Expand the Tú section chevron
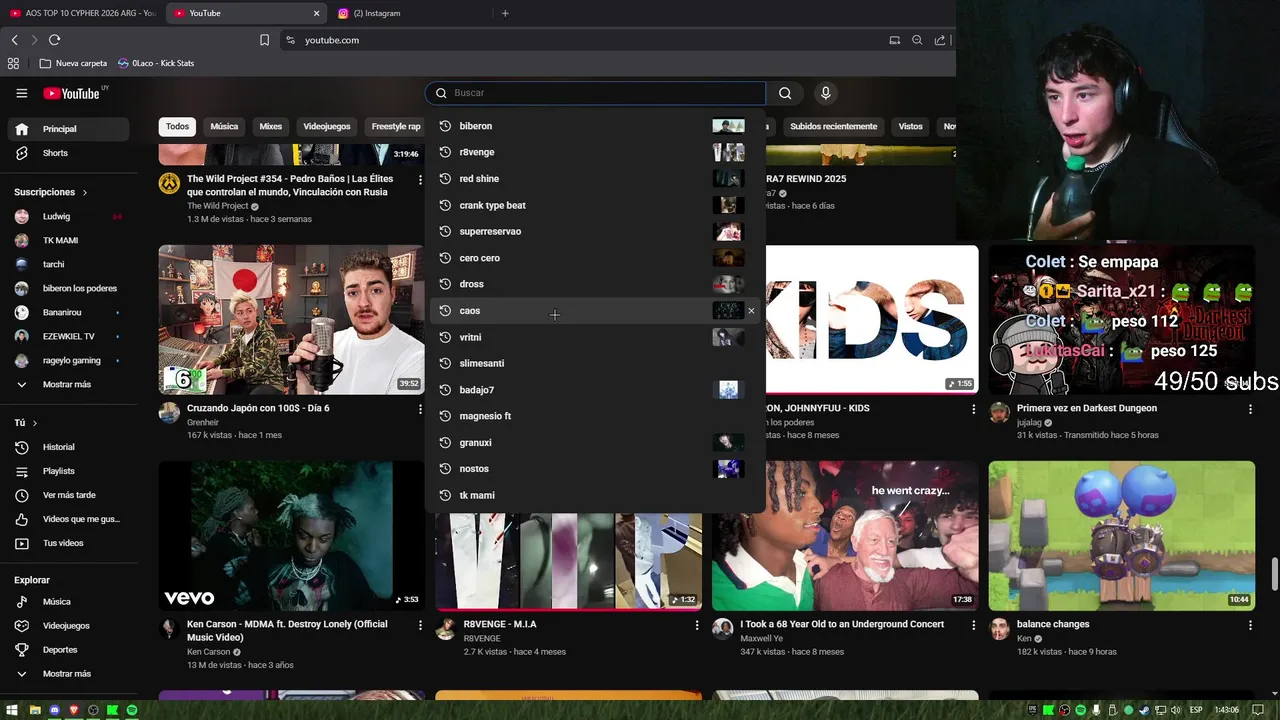 [x=35, y=423]
